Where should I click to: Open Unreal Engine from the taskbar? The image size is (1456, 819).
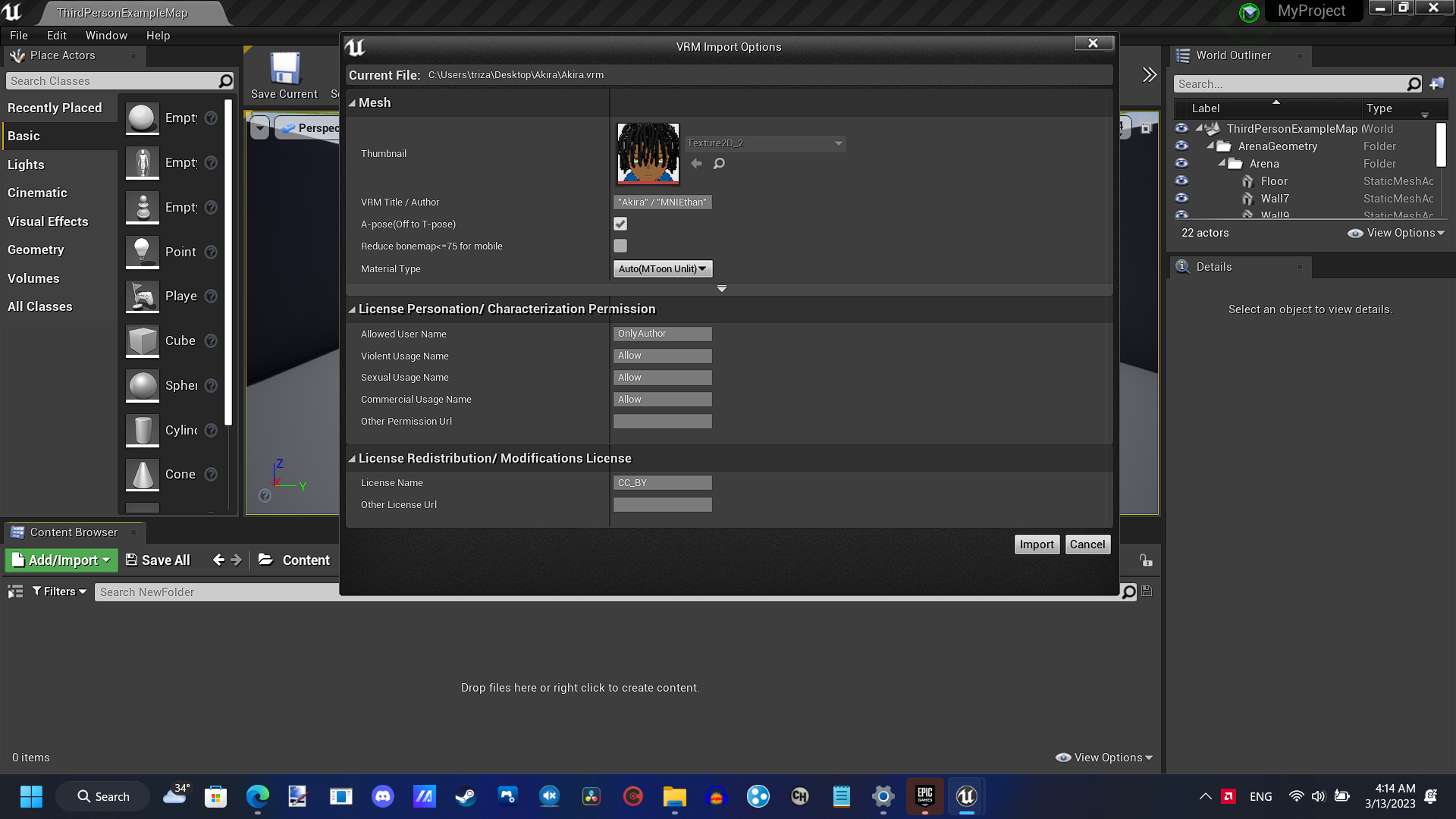point(966,796)
